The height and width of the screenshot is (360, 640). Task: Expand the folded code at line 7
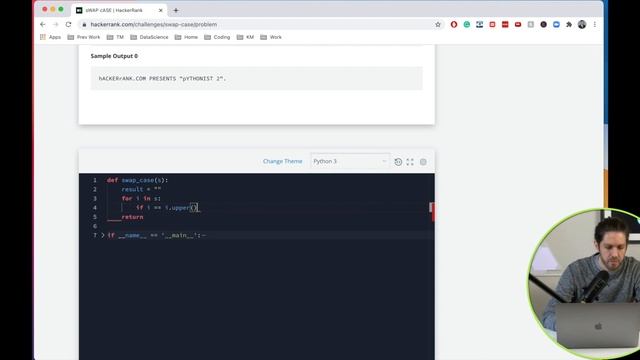[x=103, y=235]
